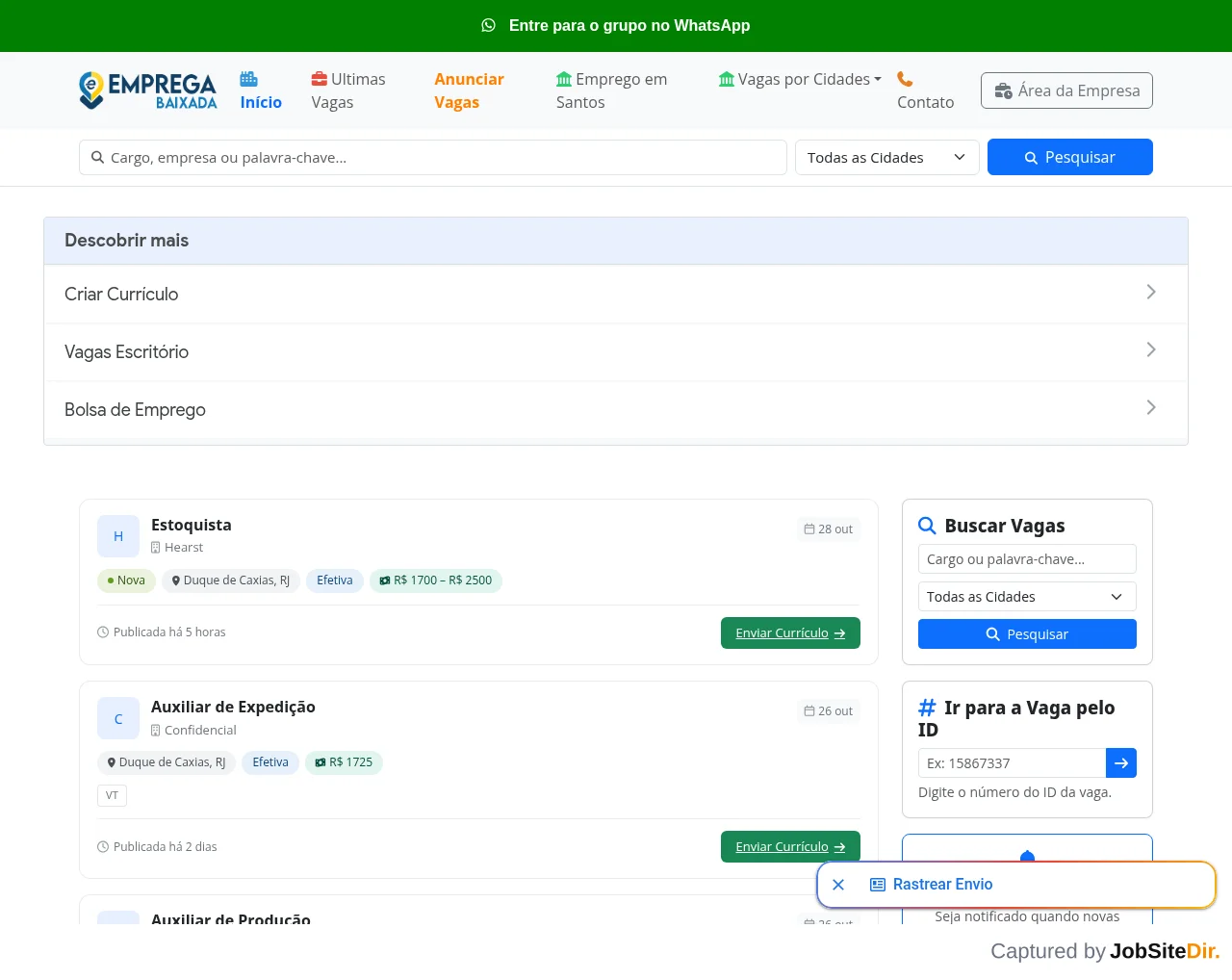Image resolution: width=1232 pixels, height=980 pixels.
Task: Open the Auxiliar de Expedição job title
Action: click(233, 707)
